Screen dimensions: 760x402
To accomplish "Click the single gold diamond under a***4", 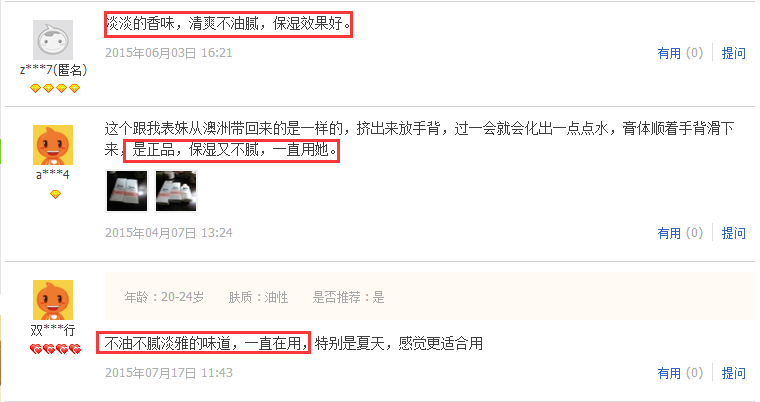I will (55, 194).
